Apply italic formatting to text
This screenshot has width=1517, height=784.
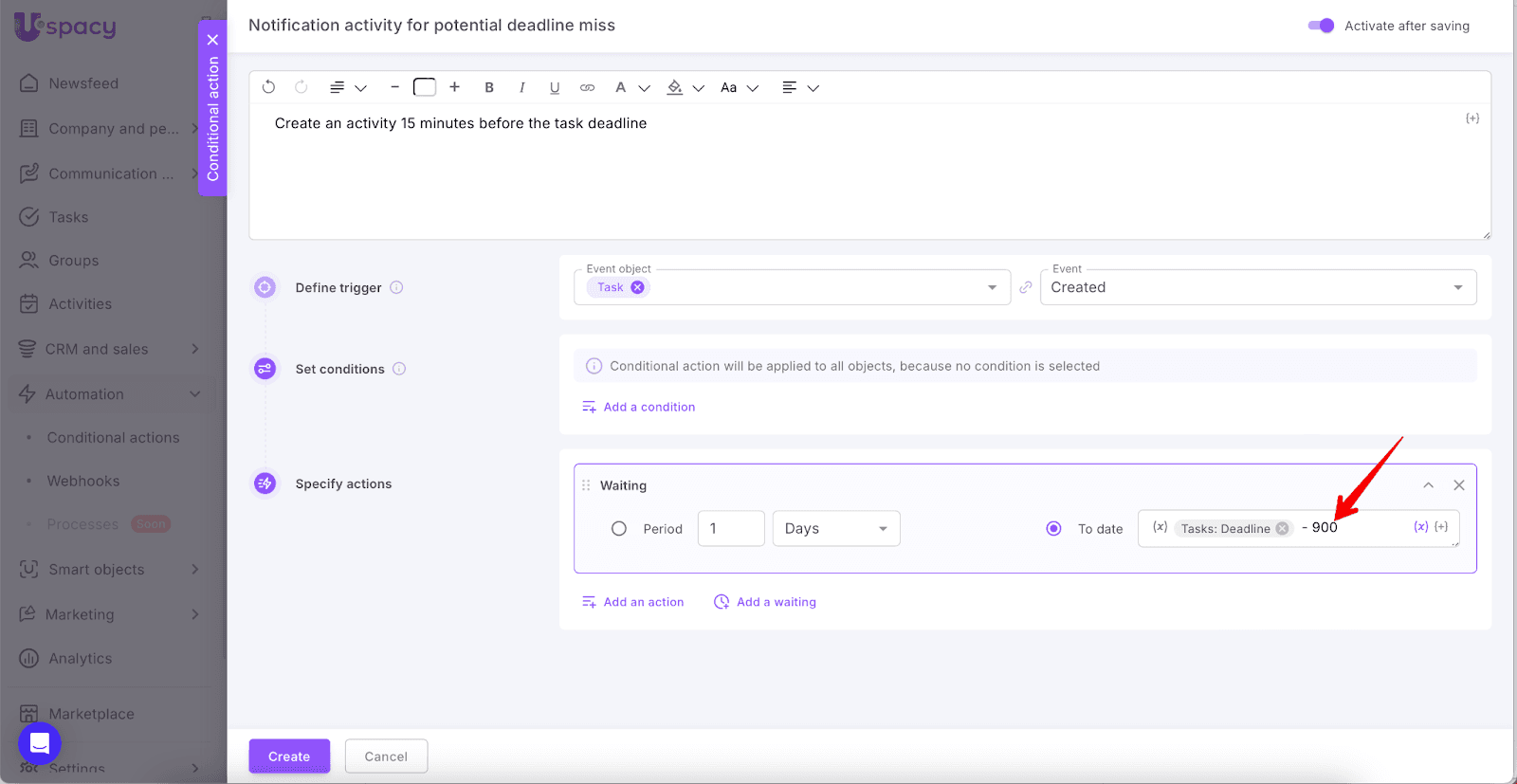(x=521, y=87)
